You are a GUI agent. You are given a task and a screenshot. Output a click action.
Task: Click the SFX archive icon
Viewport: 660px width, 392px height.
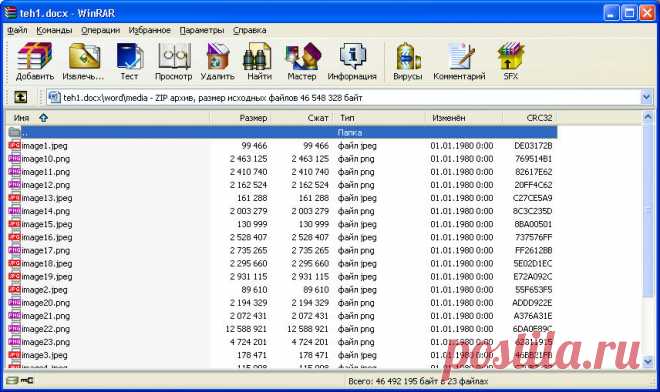tap(511, 61)
